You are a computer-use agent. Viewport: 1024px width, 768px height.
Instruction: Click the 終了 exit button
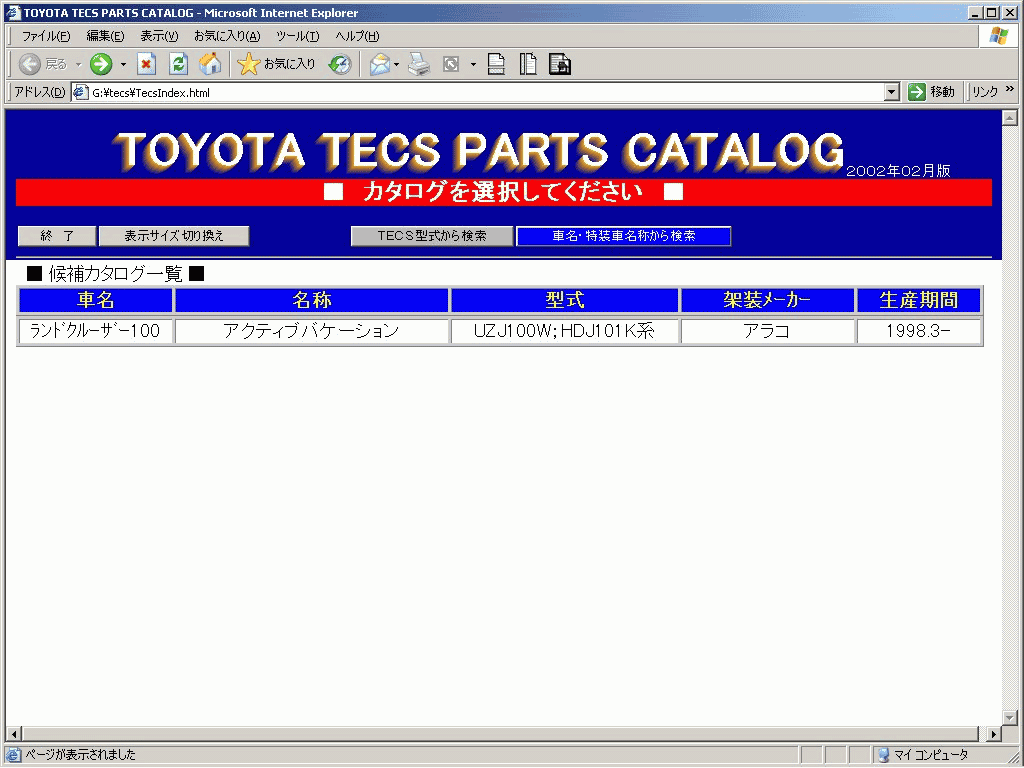tap(57, 236)
